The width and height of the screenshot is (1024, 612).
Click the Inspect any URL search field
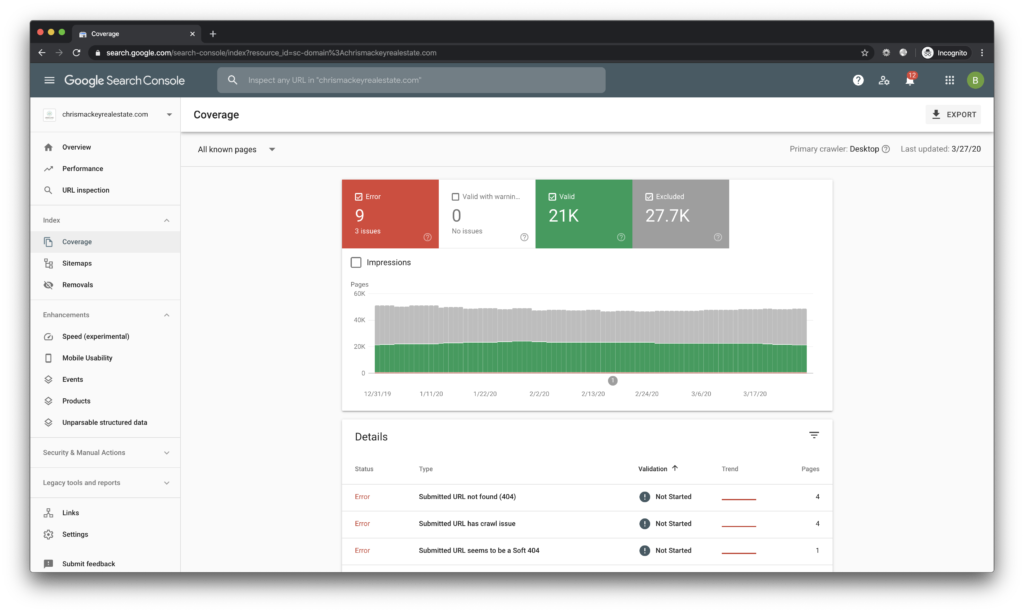click(x=411, y=80)
